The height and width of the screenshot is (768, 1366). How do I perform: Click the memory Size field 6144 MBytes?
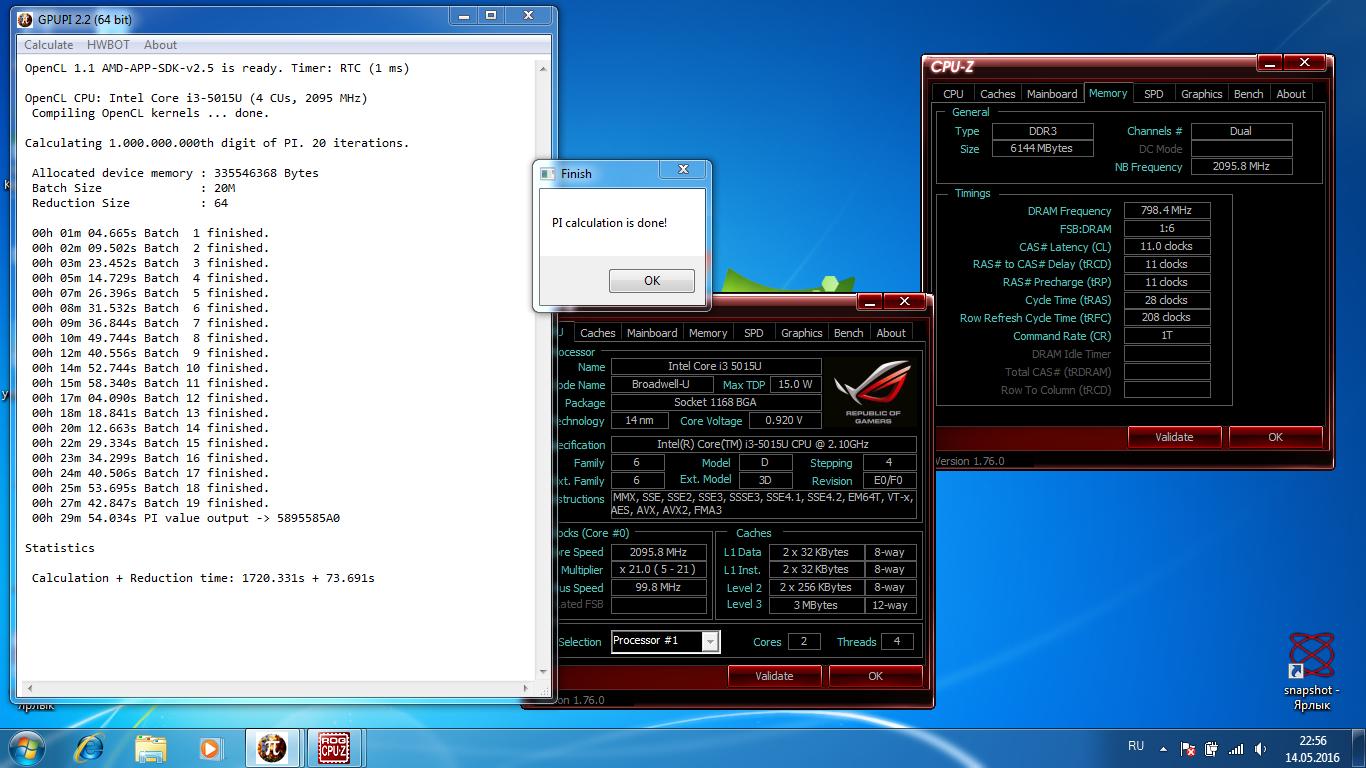pos(1043,148)
